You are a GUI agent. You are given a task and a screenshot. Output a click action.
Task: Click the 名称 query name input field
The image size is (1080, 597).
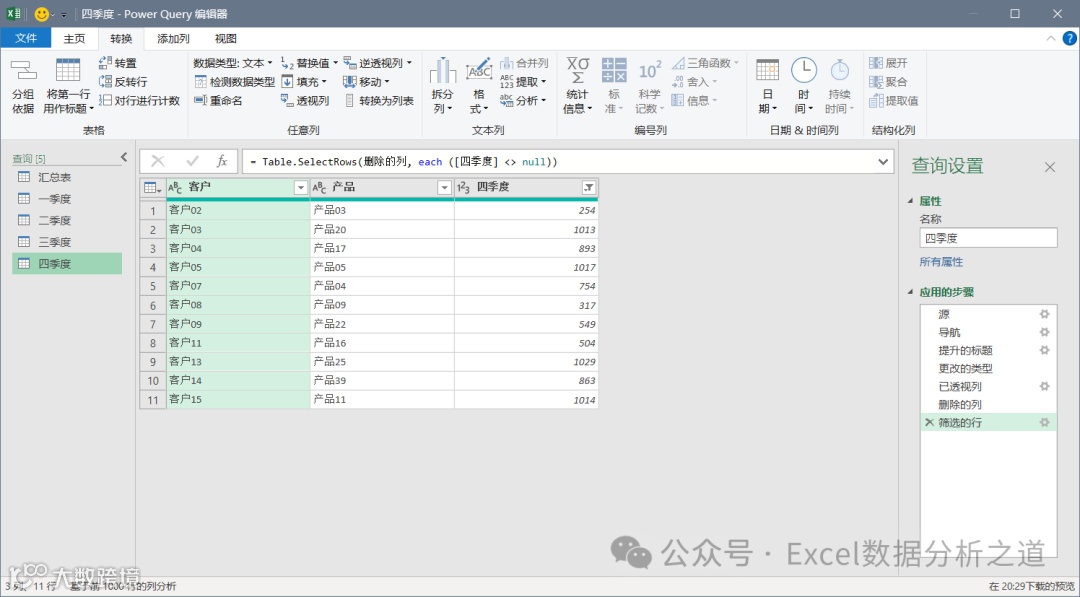pos(988,238)
